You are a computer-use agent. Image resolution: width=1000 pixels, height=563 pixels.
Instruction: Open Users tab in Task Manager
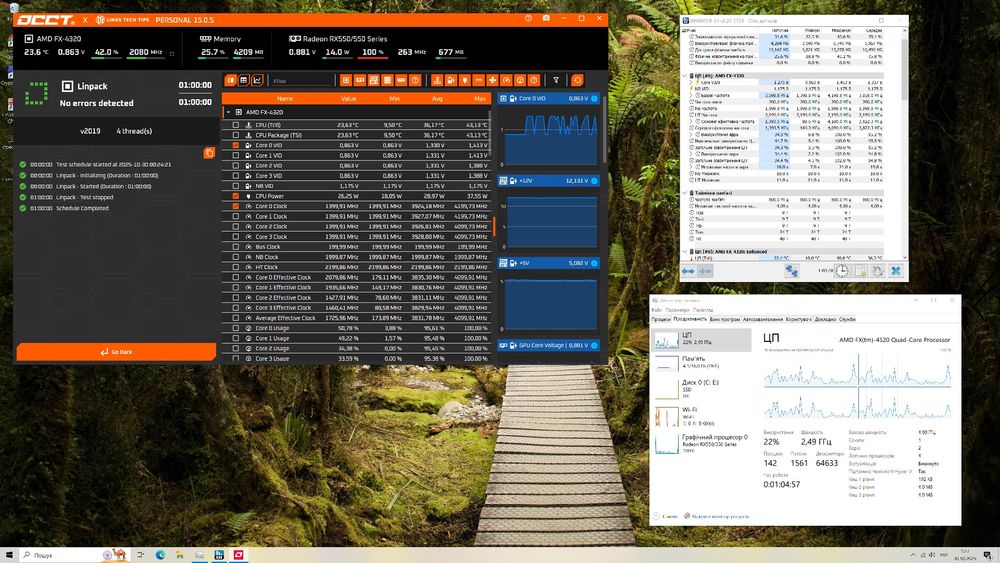[798, 319]
